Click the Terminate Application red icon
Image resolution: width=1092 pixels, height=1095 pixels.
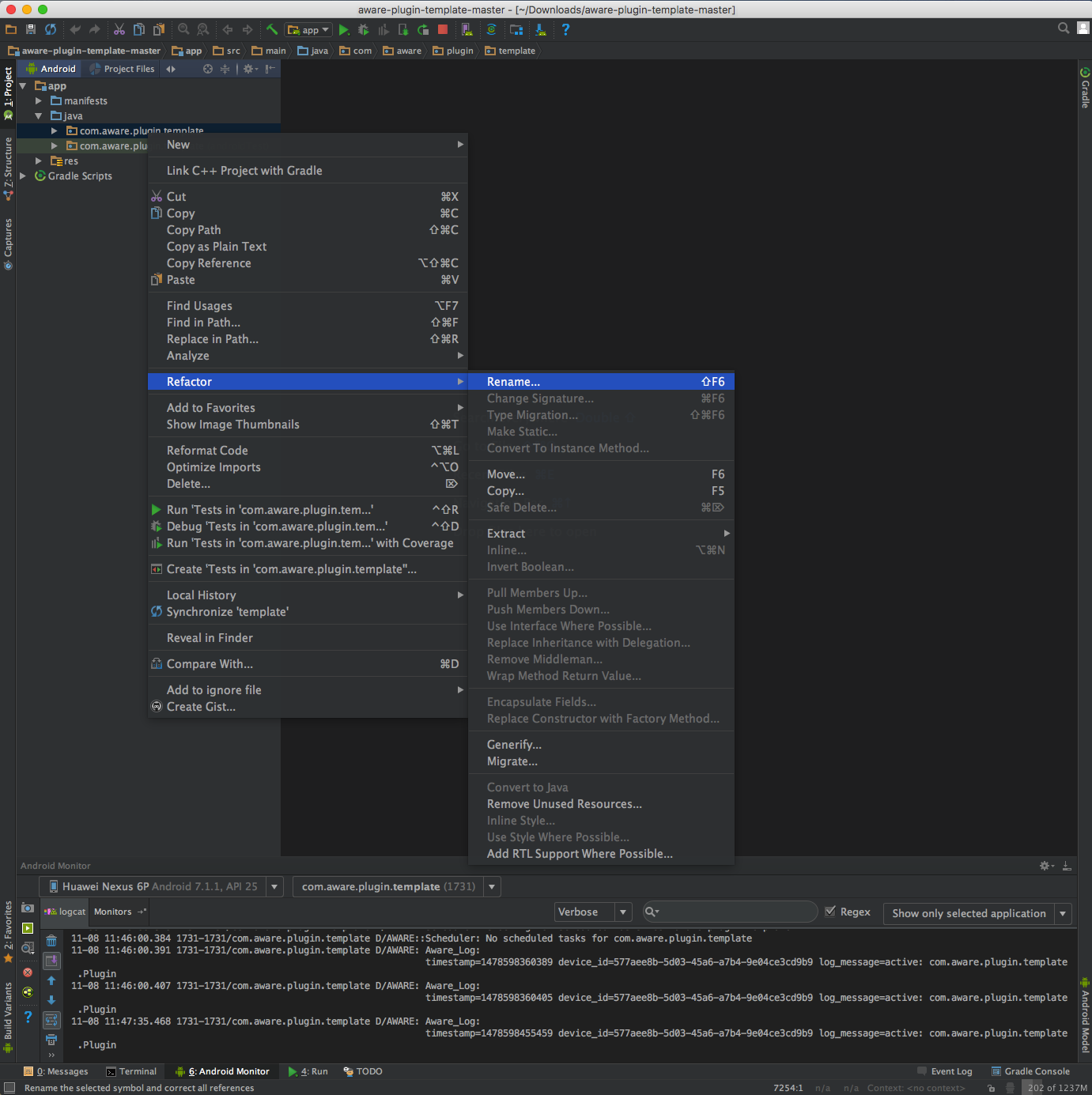coord(28,972)
